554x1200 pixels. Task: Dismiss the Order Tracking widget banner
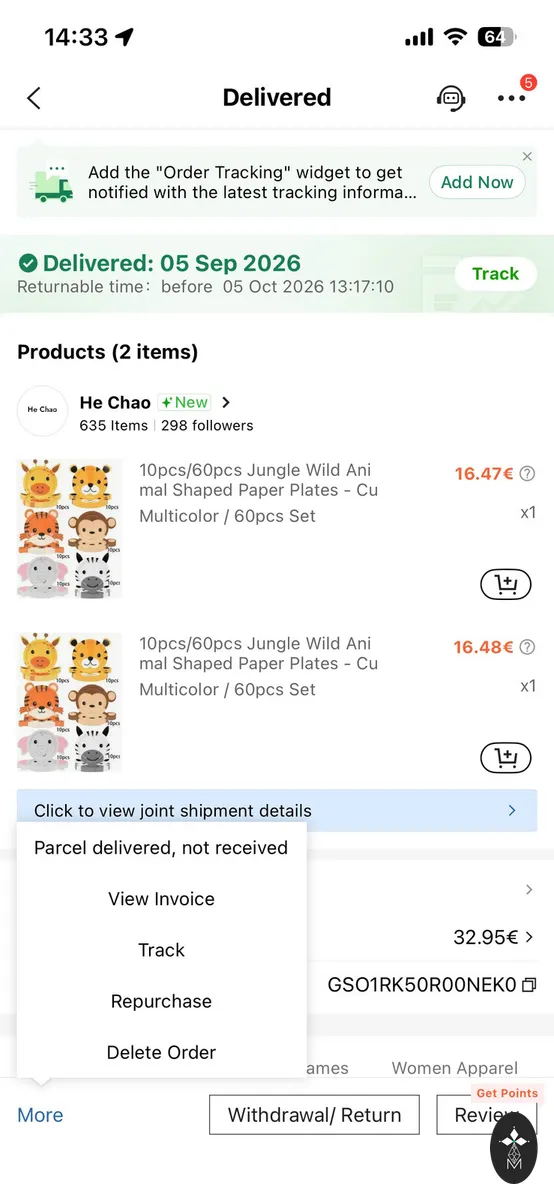[527, 157]
